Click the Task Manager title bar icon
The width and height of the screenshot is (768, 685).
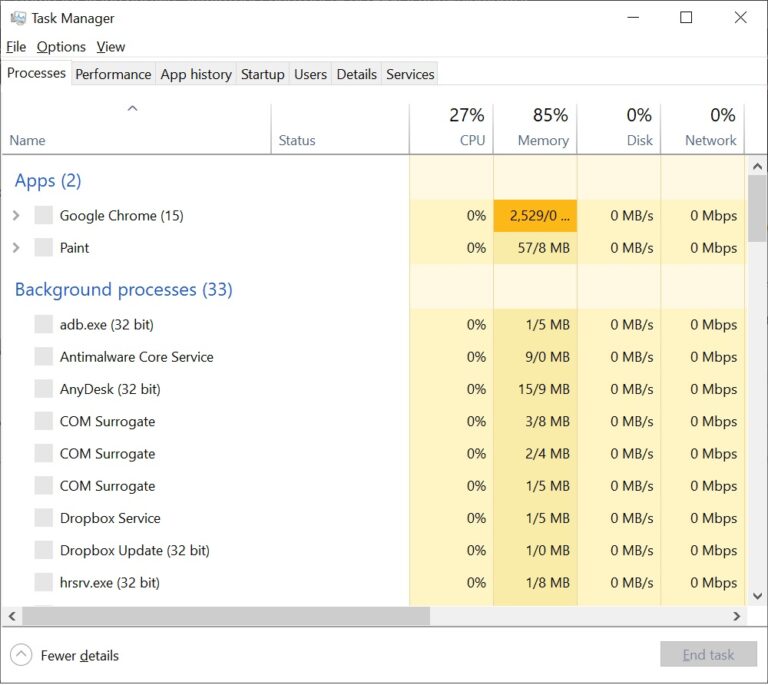(18, 18)
